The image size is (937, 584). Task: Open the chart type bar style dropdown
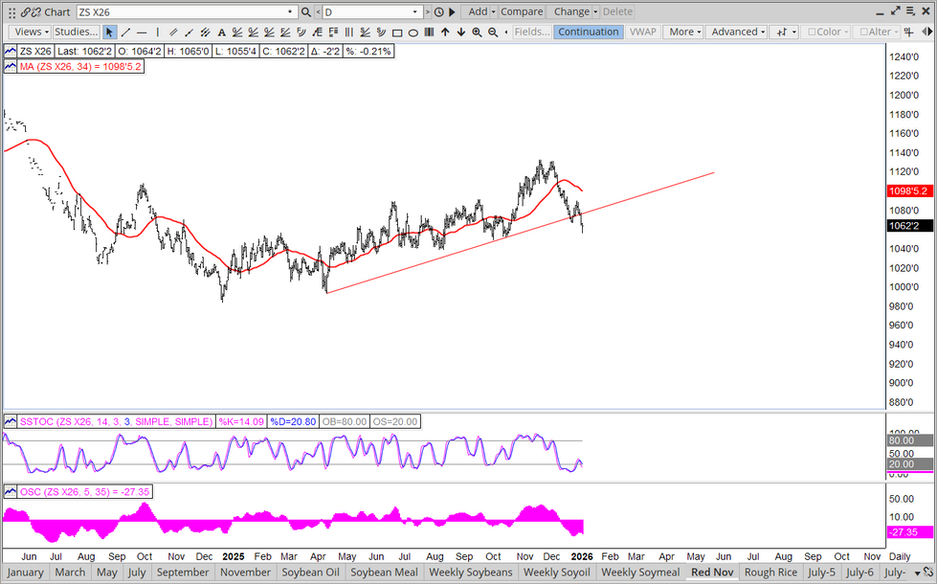click(x=785, y=32)
